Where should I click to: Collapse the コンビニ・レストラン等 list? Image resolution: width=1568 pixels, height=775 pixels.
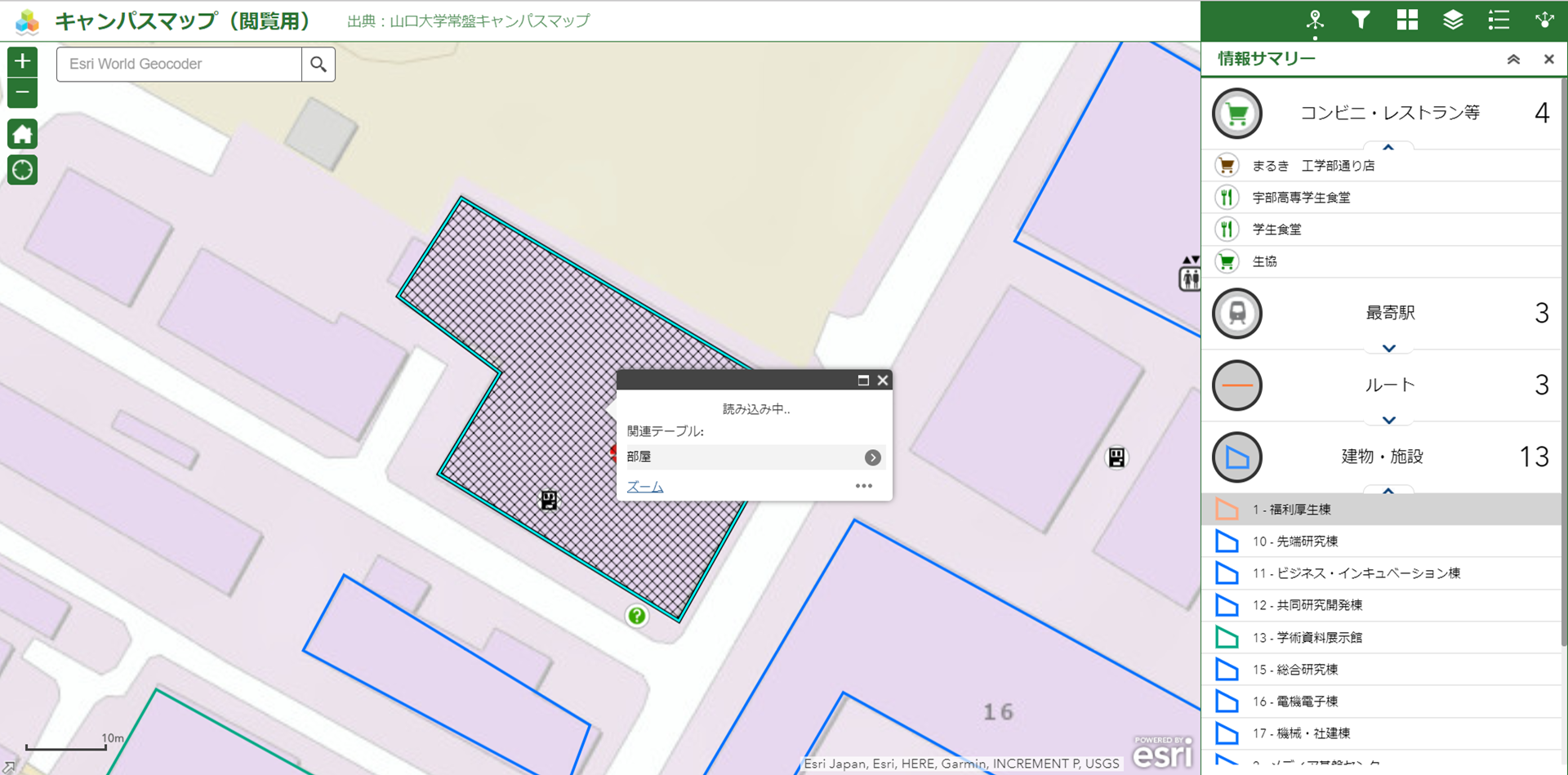pyautogui.click(x=1388, y=147)
